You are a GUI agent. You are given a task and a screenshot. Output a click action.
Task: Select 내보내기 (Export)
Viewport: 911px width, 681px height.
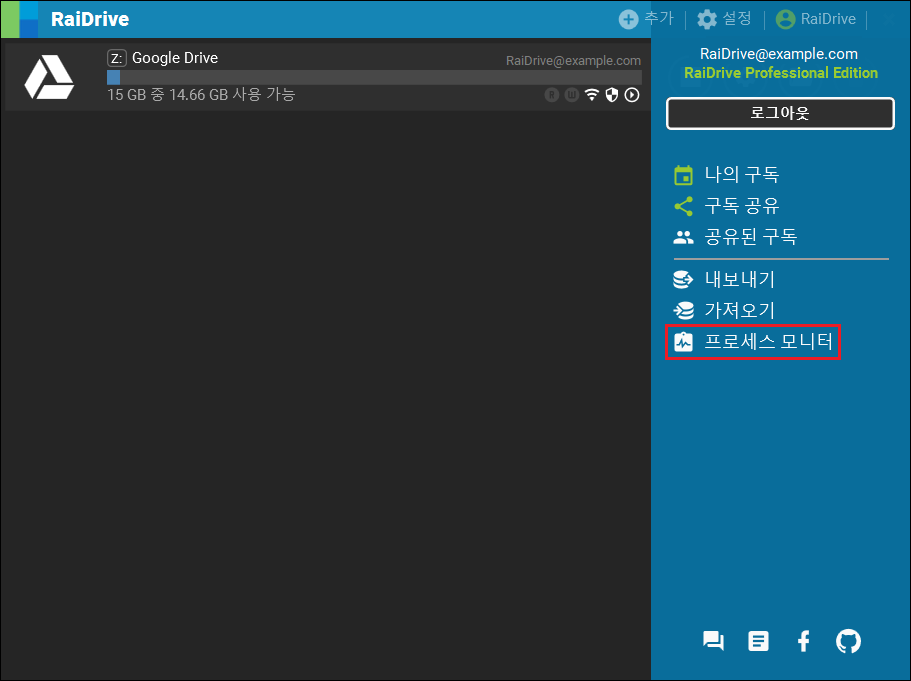[x=724, y=279]
